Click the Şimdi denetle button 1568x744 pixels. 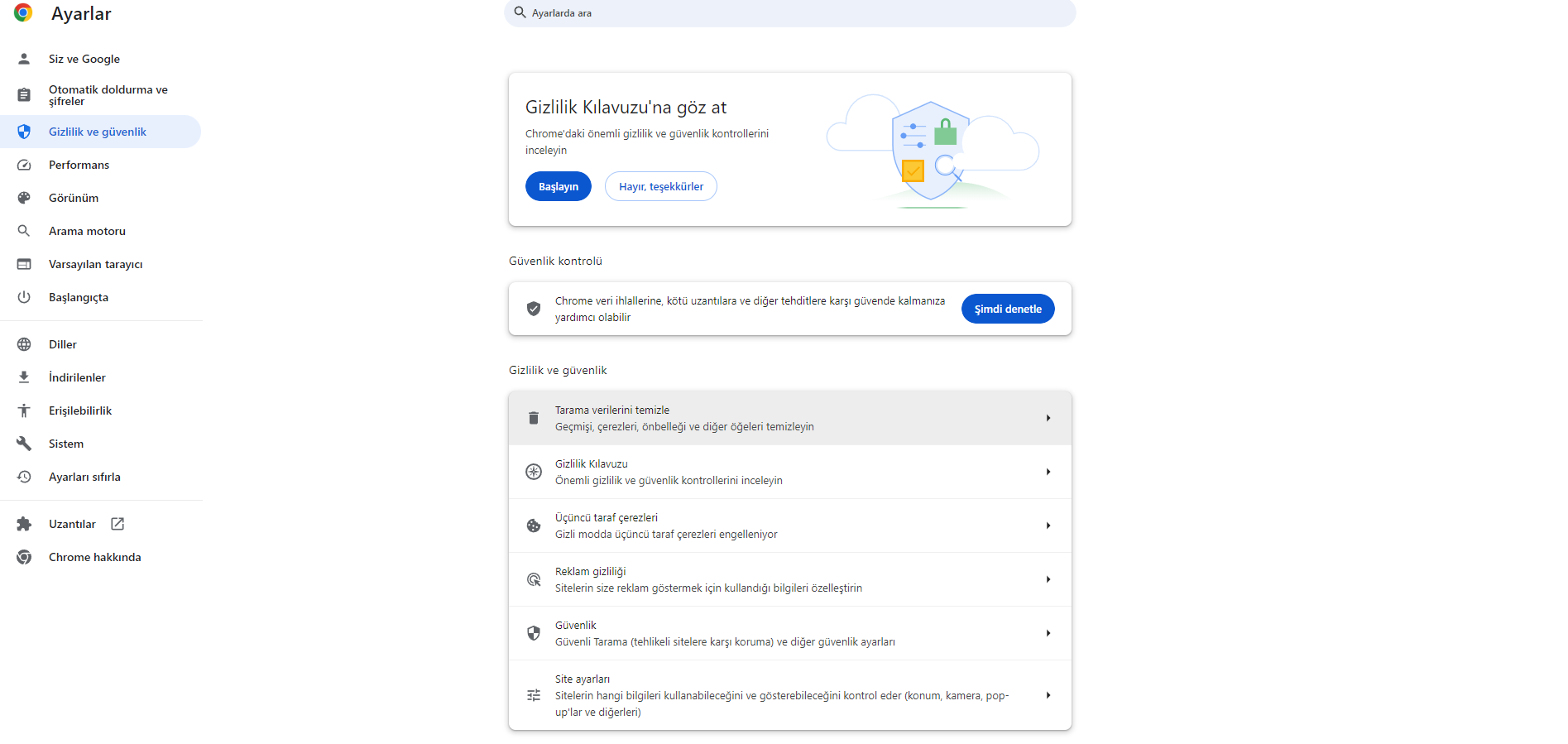pos(1007,309)
